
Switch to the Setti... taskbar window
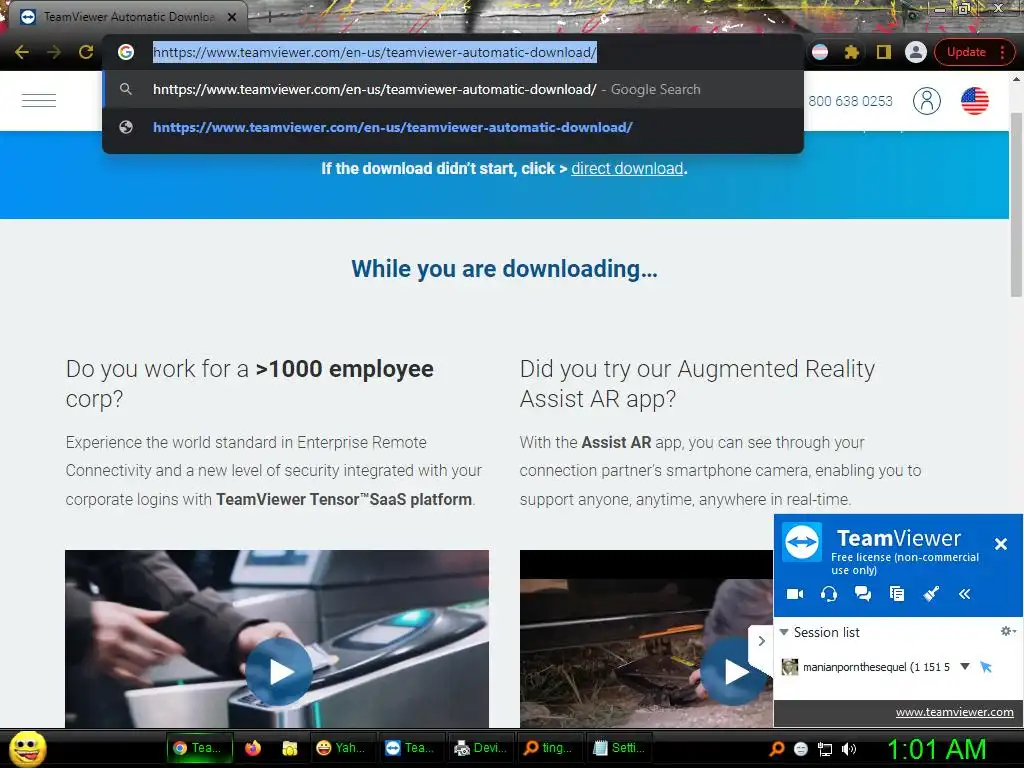click(x=618, y=748)
